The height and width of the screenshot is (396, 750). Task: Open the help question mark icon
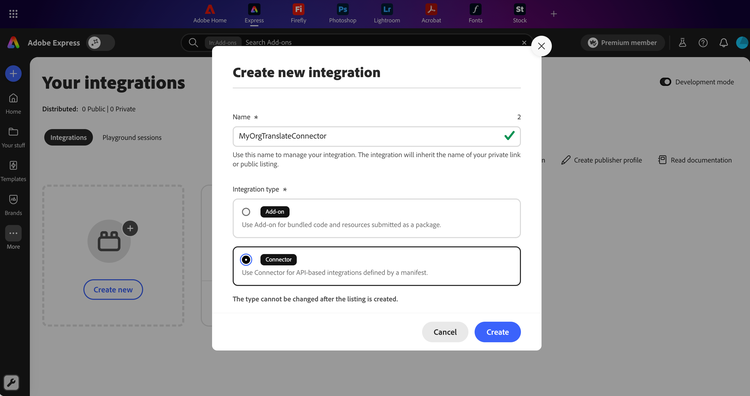(x=703, y=43)
